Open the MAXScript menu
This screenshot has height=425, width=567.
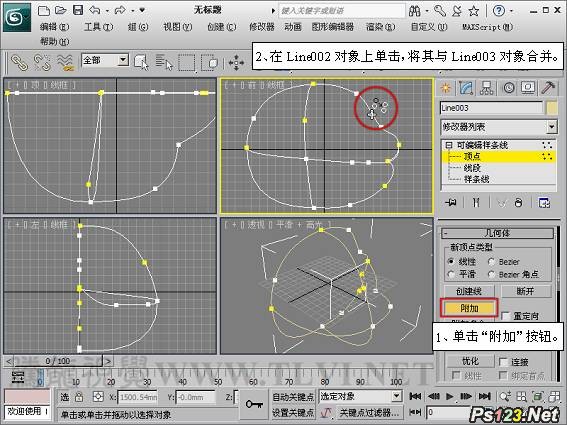tap(487, 27)
